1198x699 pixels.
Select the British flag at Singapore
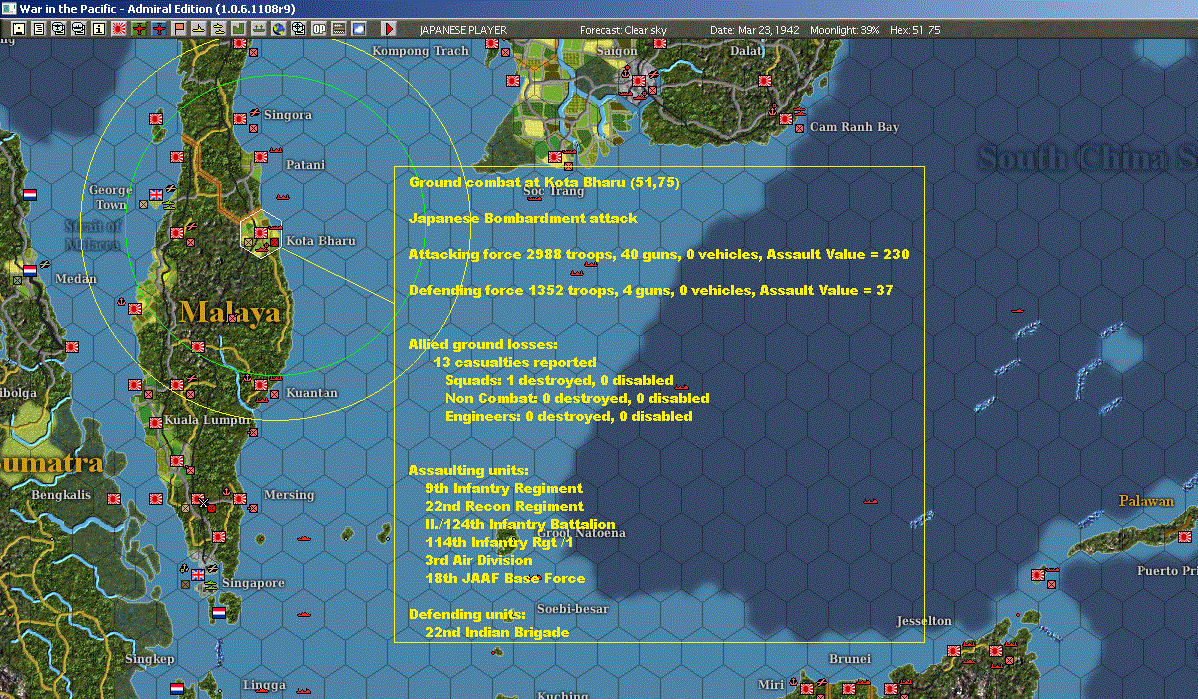point(198,574)
